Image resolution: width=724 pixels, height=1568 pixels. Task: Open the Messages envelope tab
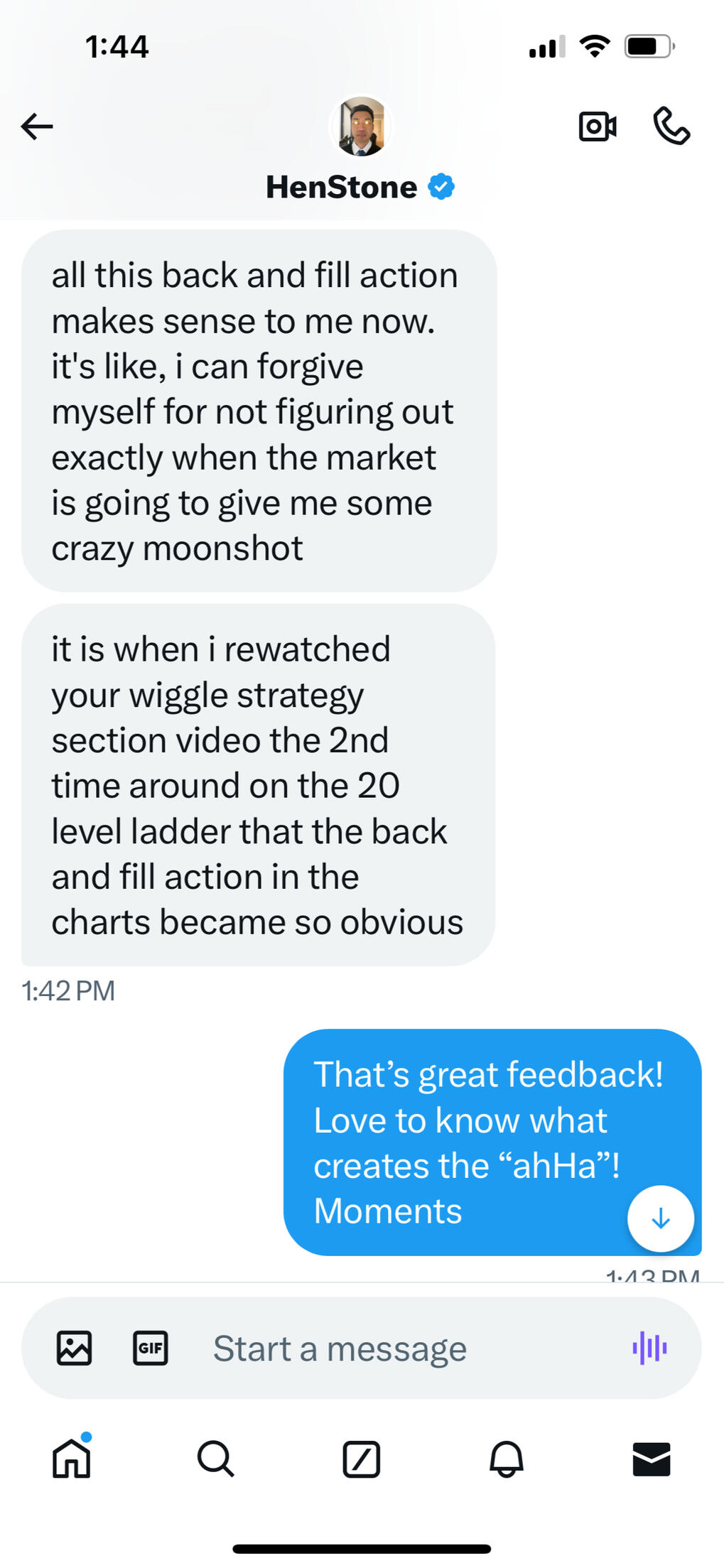point(652,1459)
